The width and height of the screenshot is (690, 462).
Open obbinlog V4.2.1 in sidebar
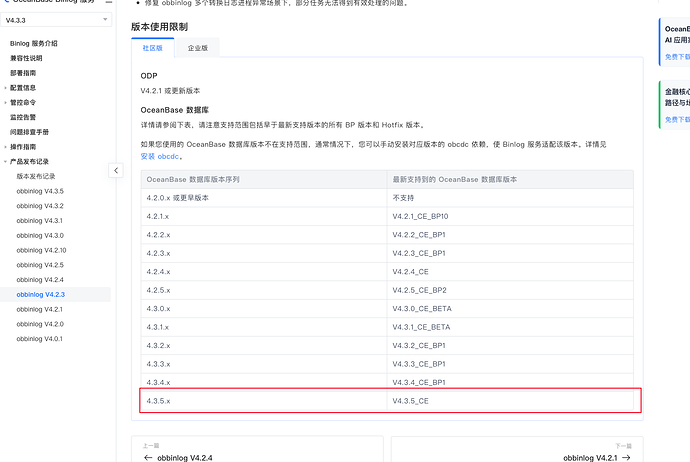[x=40, y=309]
